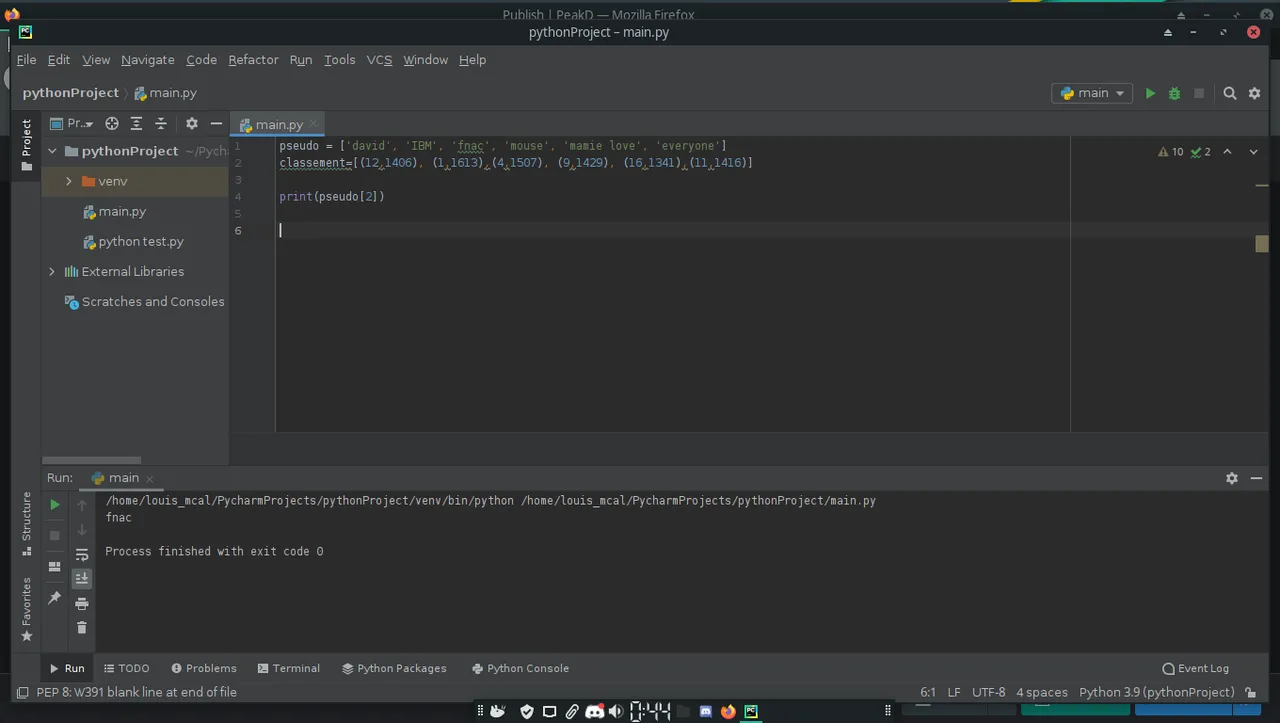
Task: Select opened file locate target icon
Action: pyautogui.click(x=112, y=124)
